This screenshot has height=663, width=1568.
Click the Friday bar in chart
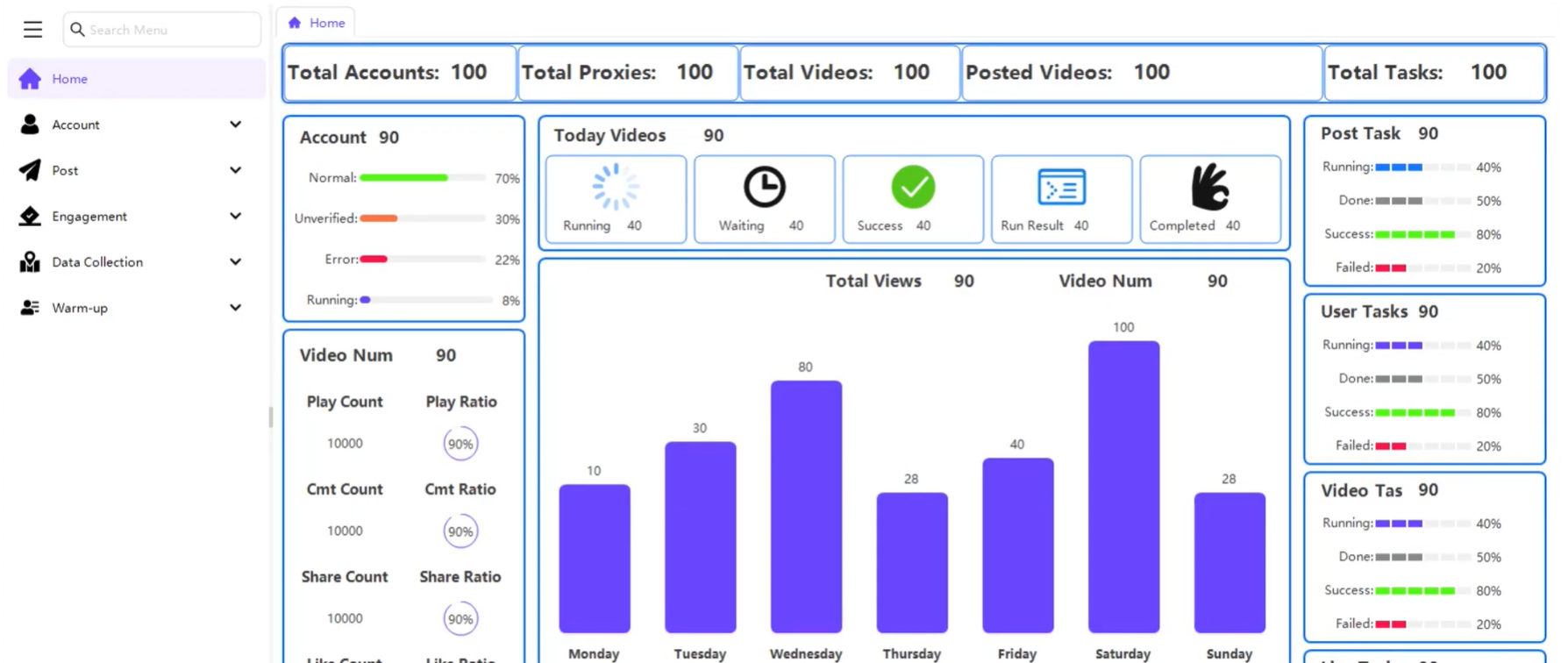pyautogui.click(x=1018, y=545)
